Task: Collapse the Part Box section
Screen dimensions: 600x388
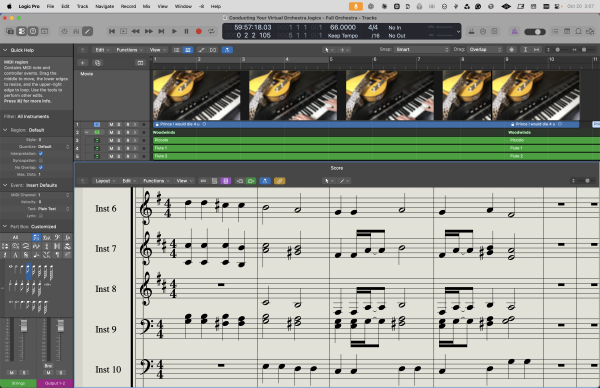Action: coord(5,227)
